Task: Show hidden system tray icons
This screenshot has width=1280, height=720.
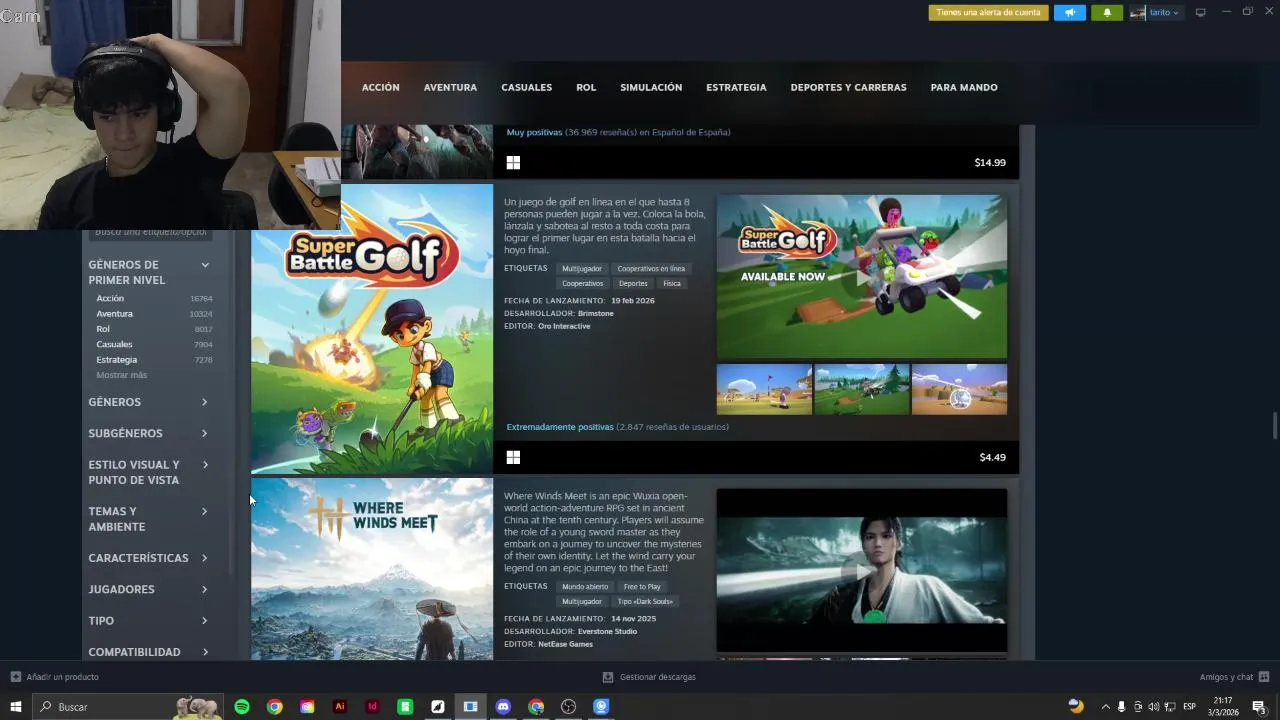Action: (1105, 707)
